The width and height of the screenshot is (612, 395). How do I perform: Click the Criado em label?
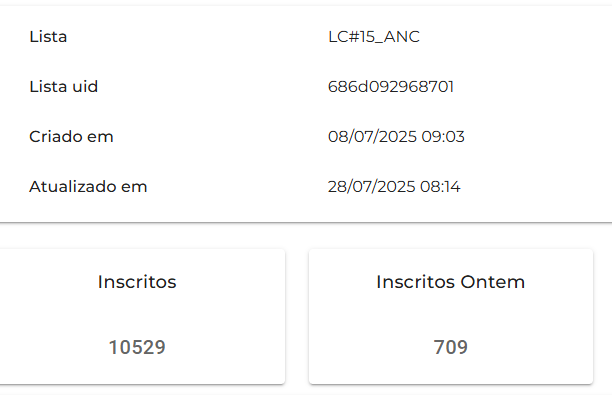coord(71,137)
